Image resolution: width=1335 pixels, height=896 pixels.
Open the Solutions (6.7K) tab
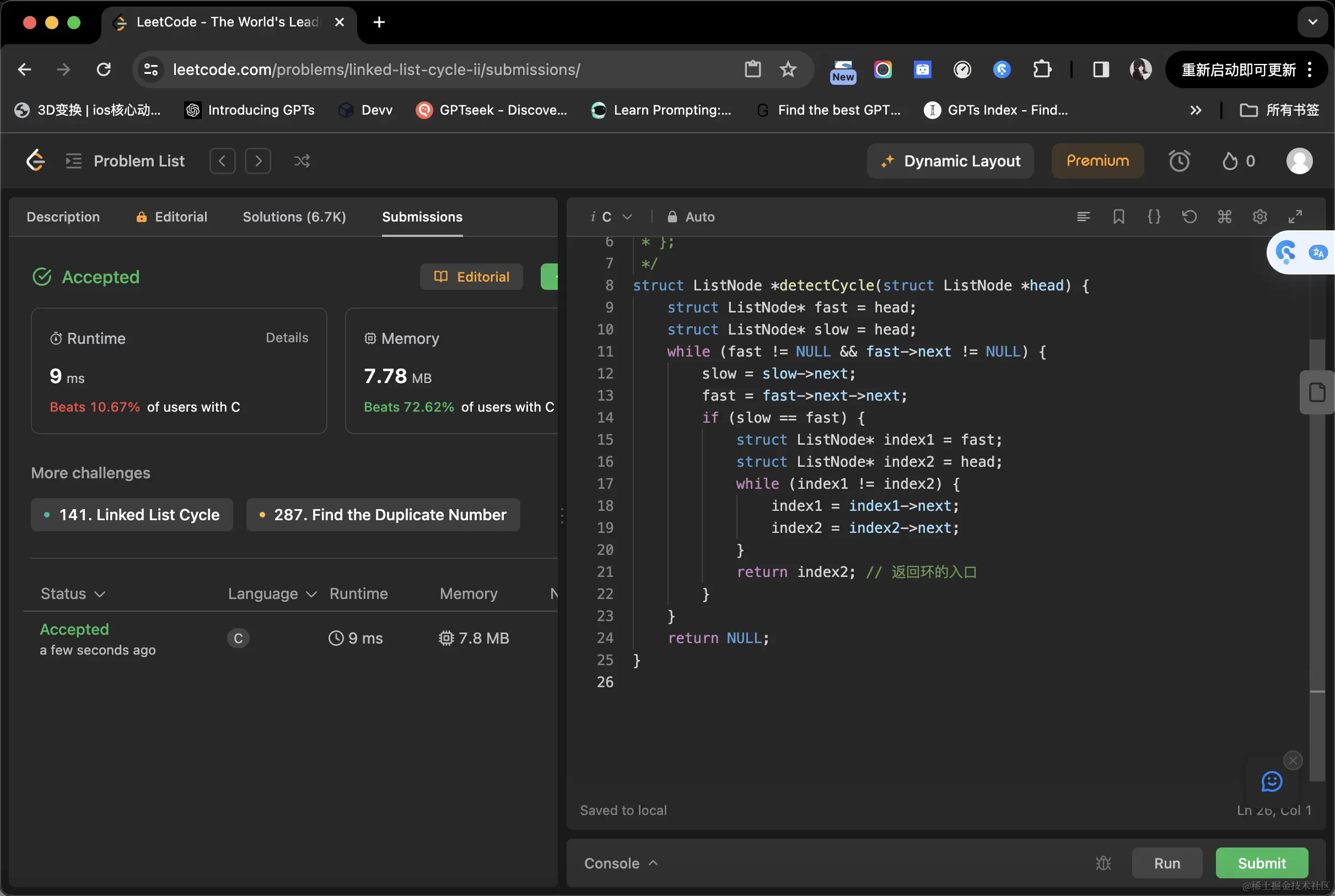click(x=294, y=217)
